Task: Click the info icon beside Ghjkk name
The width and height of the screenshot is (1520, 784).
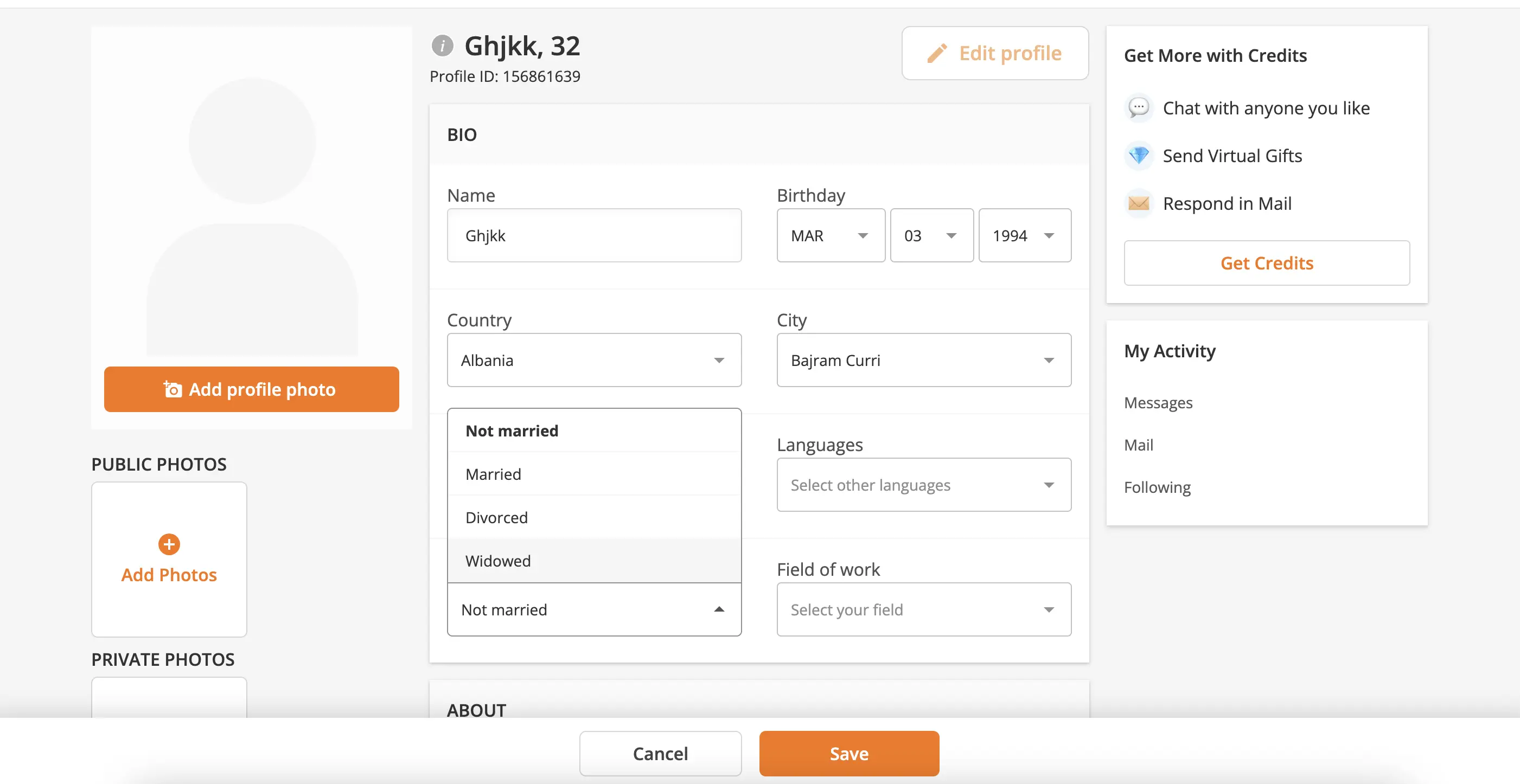Action: pyautogui.click(x=442, y=46)
